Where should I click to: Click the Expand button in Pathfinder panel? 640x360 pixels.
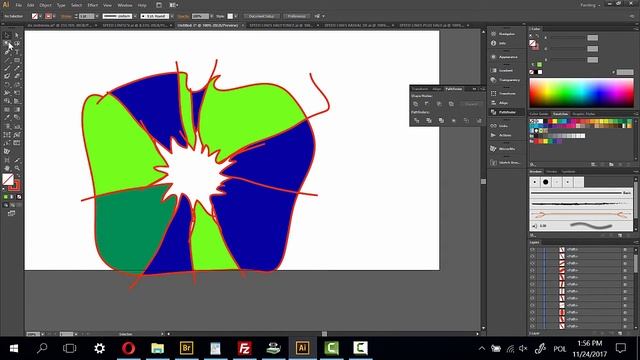point(471,104)
